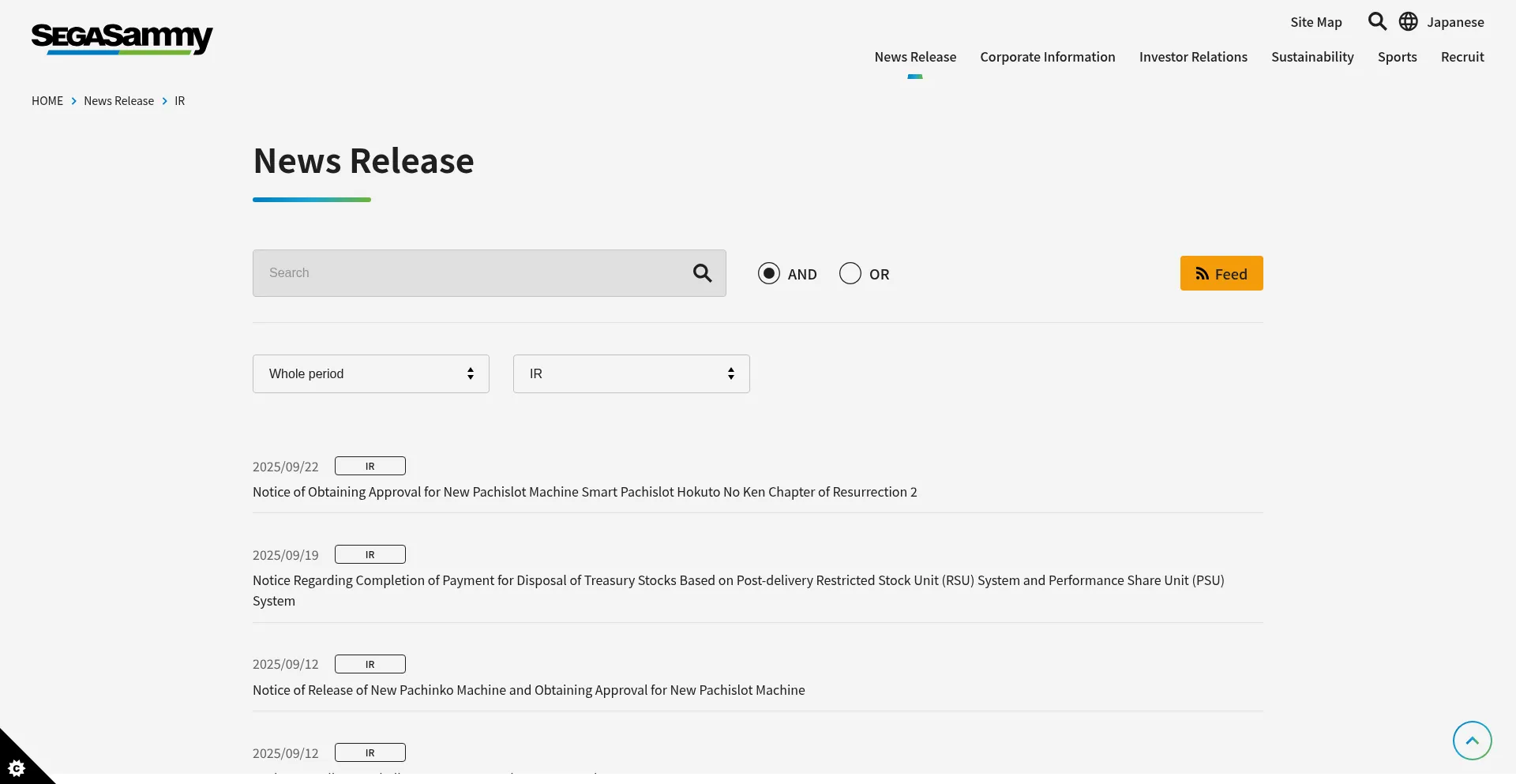
Task: Click the back-to-top arrow button
Action: click(x=1472, y=741)
